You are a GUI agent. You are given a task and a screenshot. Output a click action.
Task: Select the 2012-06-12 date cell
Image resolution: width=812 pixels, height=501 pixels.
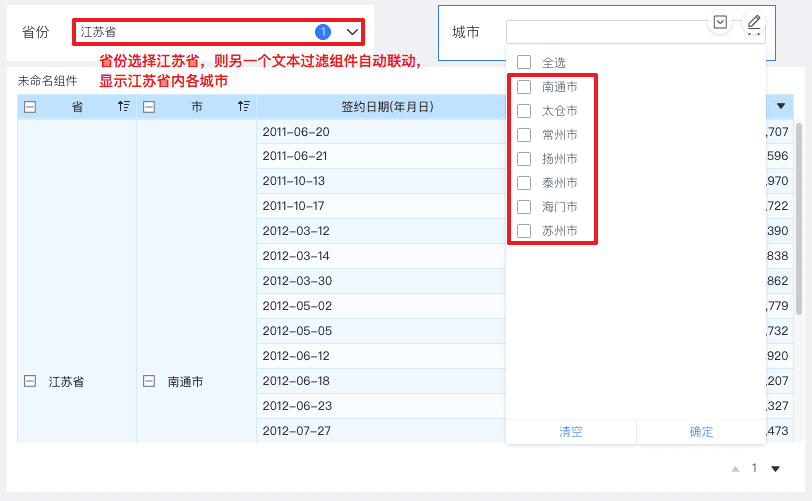381,356
